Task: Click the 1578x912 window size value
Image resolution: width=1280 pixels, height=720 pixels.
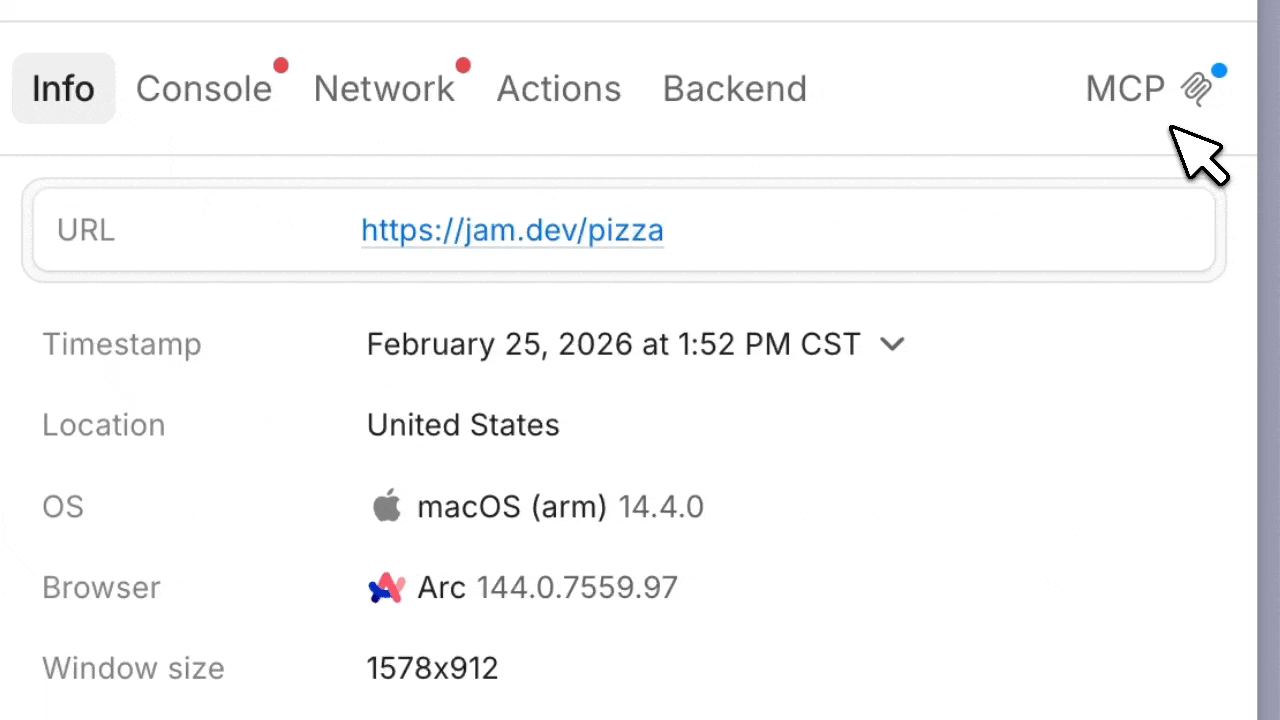Action: pyautogui.click(x=432, y=668)
